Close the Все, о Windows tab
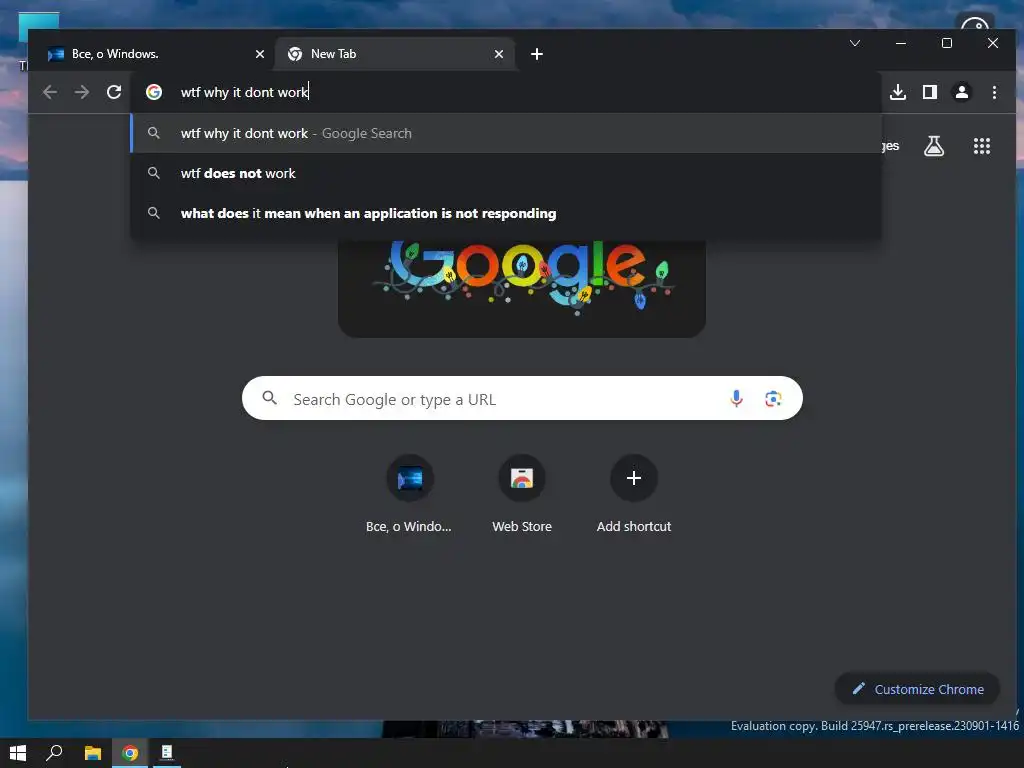This screenshot has height=768, width=1024. coord(260,54)
